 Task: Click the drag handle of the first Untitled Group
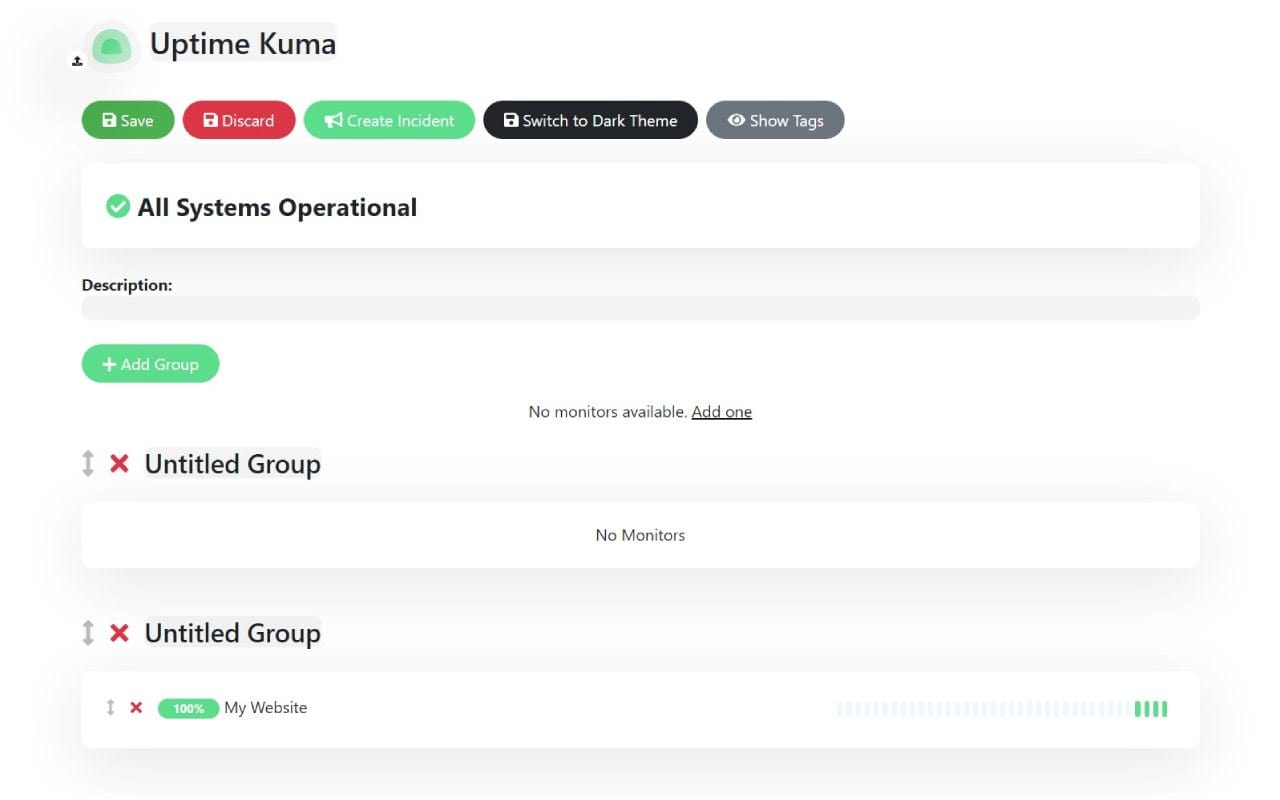click(89, 464)
